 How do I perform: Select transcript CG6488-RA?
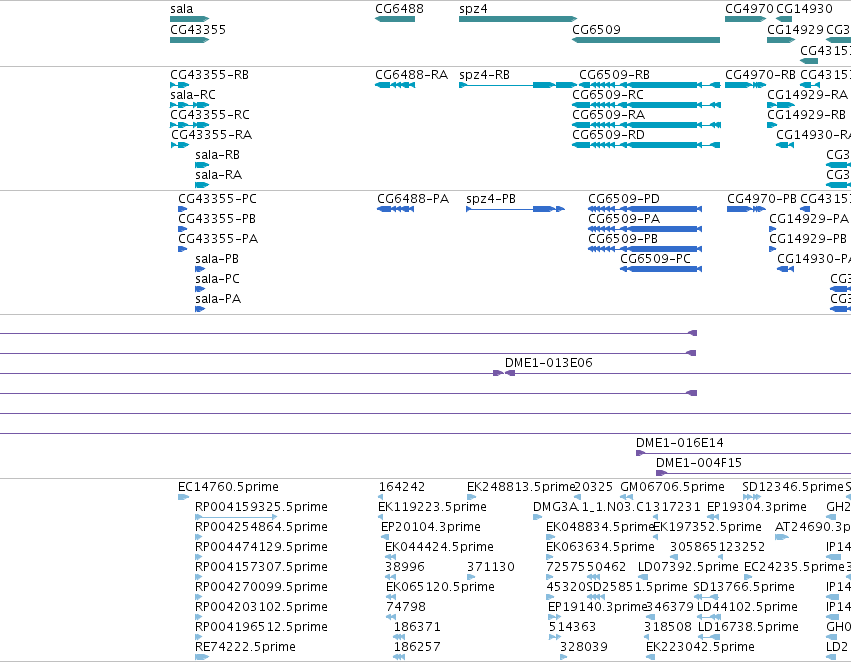pos(395,85)
